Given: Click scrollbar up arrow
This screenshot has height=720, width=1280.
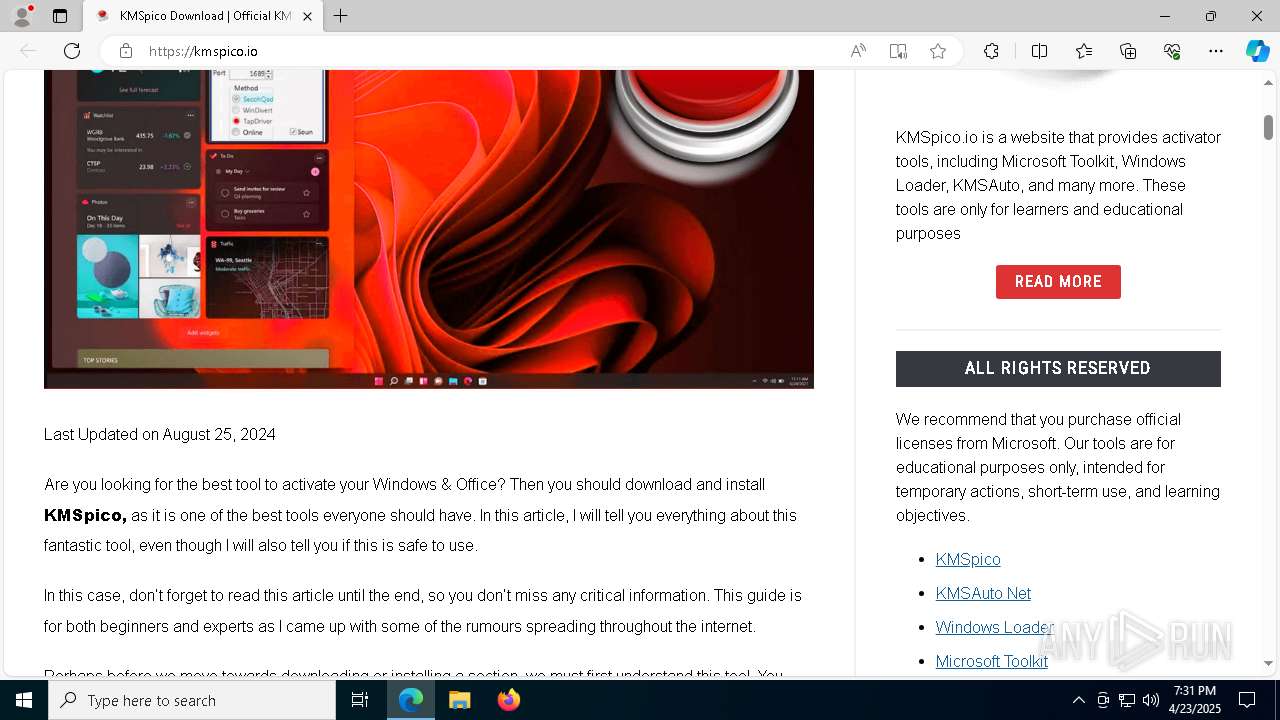Looking at the screenshot, I should pos(1268,82).
